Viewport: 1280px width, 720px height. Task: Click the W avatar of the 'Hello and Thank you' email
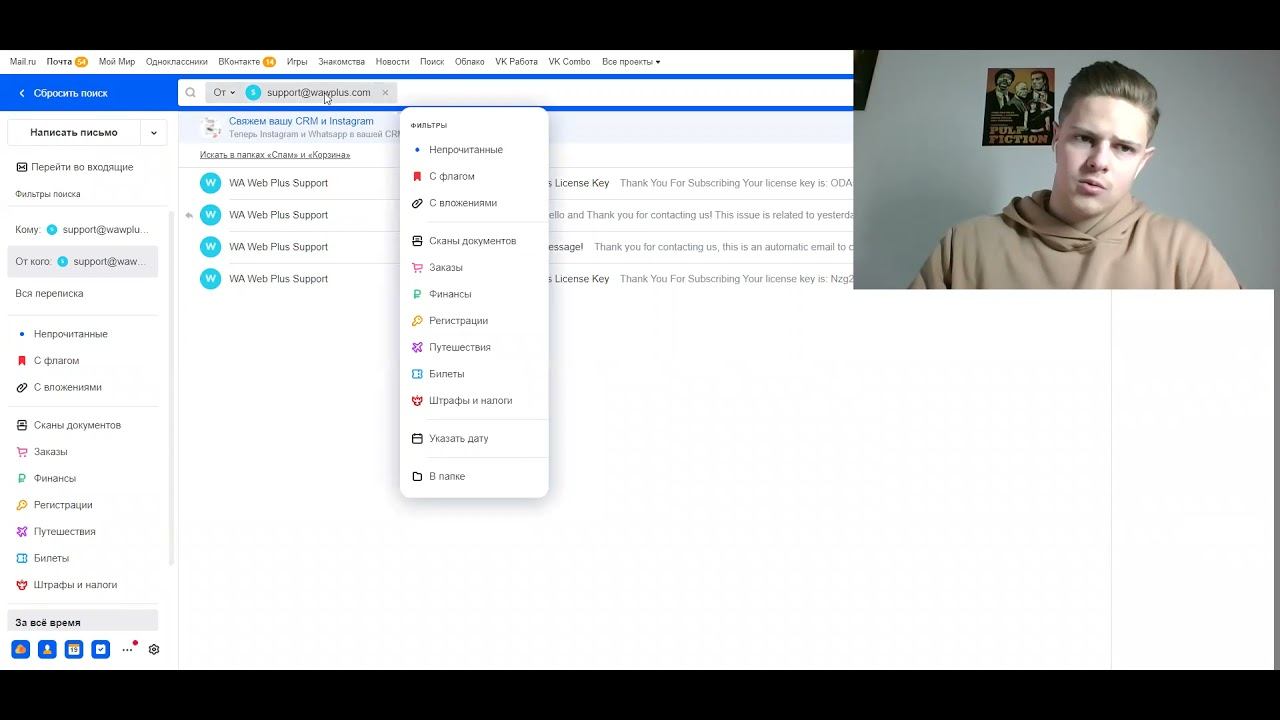210,215
